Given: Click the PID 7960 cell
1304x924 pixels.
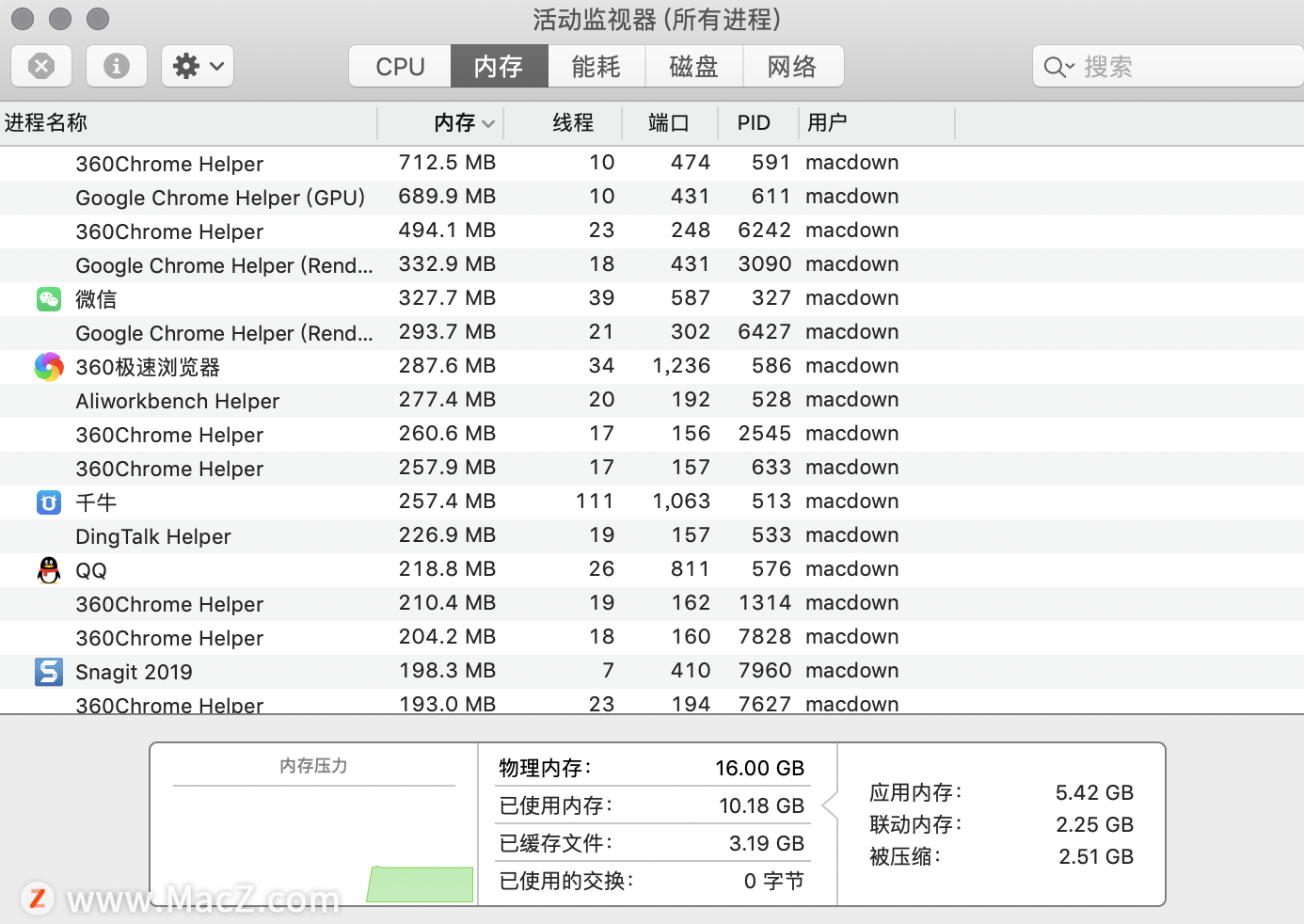Looking at the screenshot, I should coord(765,670).
